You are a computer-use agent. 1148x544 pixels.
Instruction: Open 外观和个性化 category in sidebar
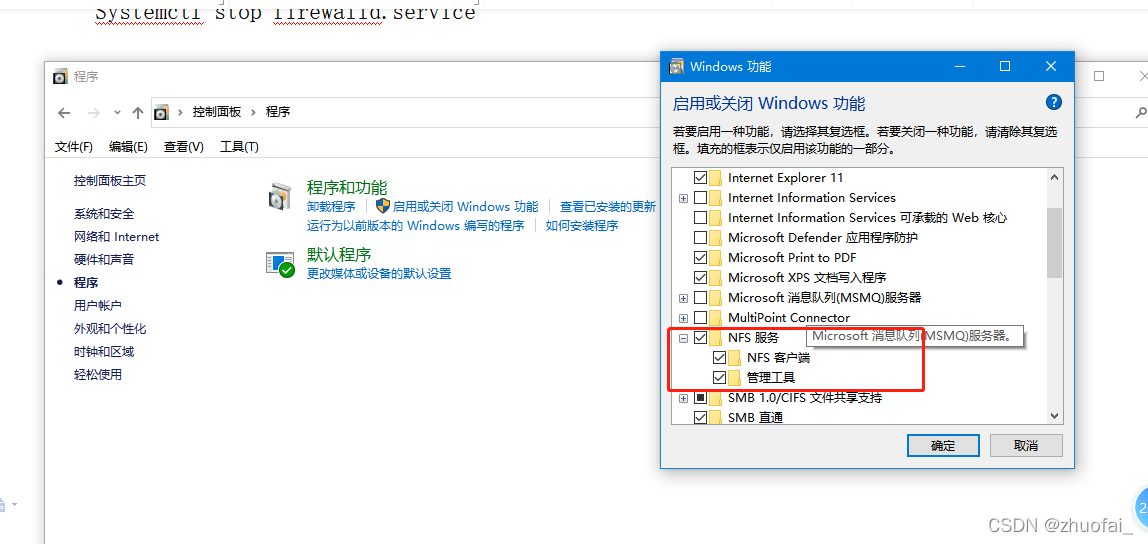coord(110,328)
